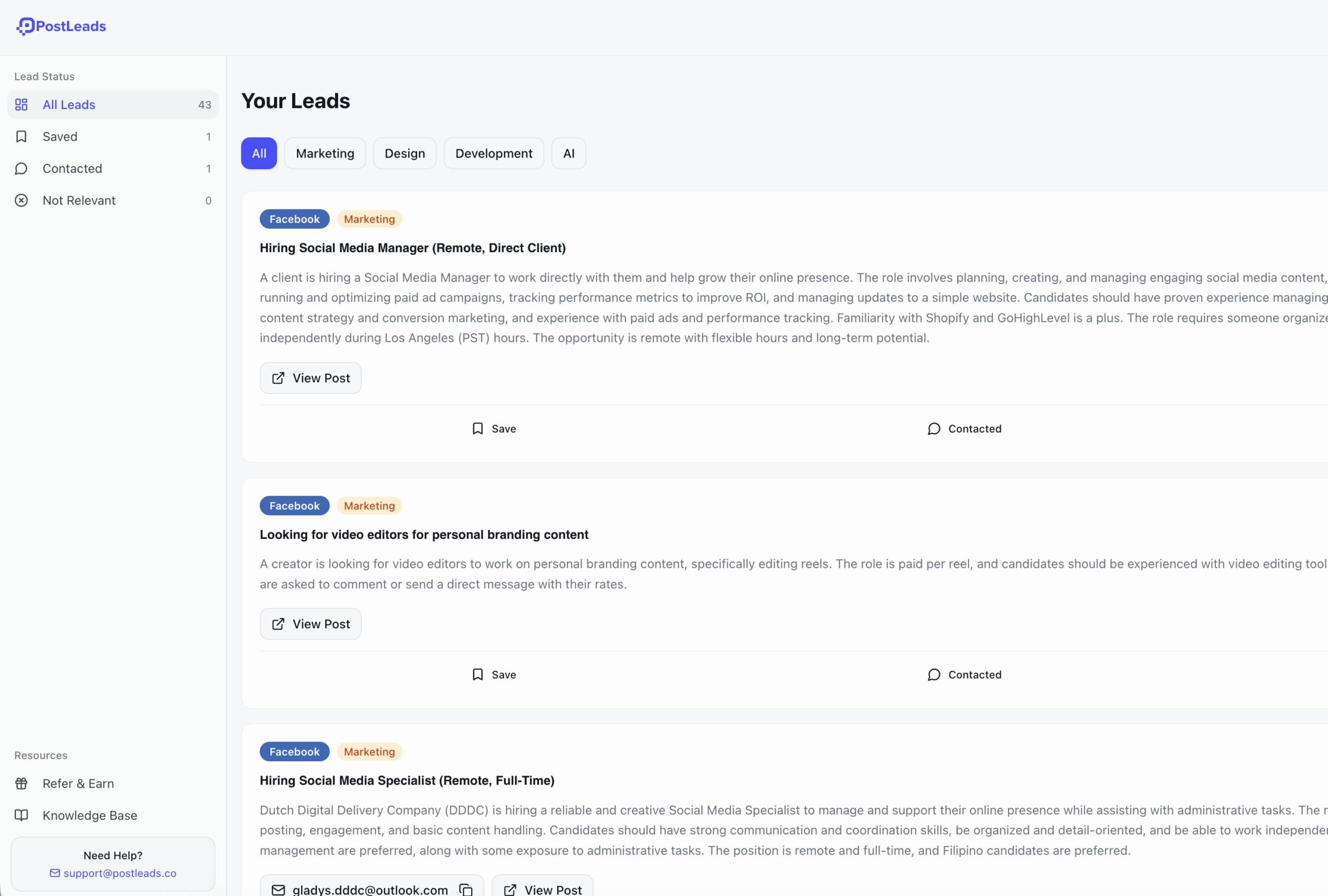
Task: Mark Social Media Manager lead as contacted
Action: pos(964,429)
